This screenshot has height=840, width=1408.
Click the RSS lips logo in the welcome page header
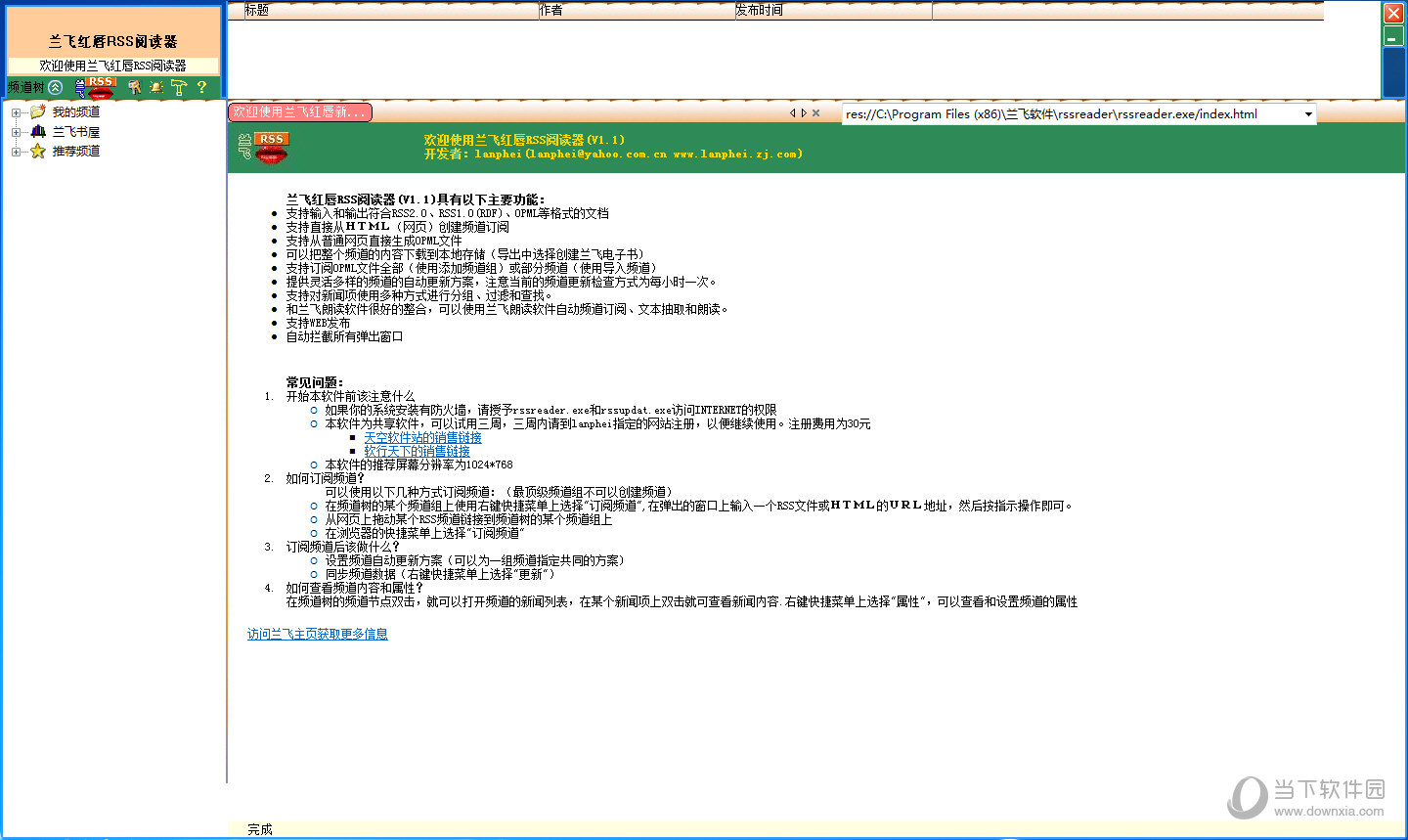coord(264,148)
